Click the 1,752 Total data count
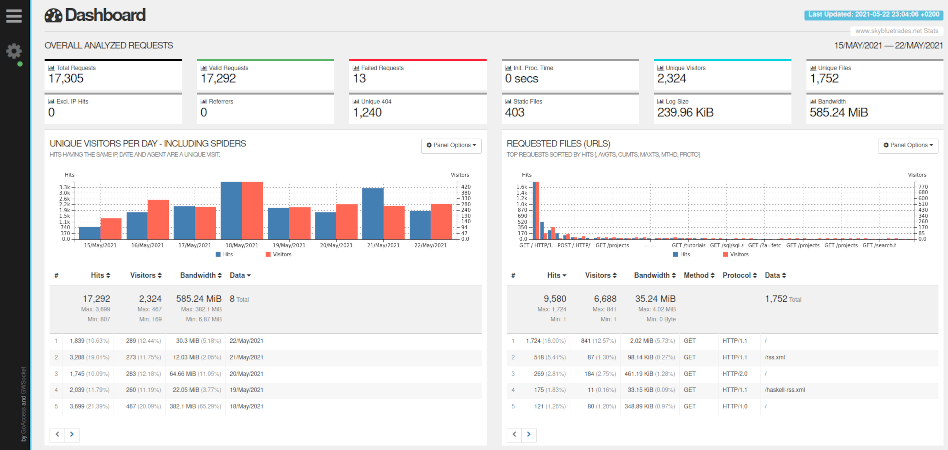The width and height of the screenshot is (948, 450). click(x=783, y=299)
